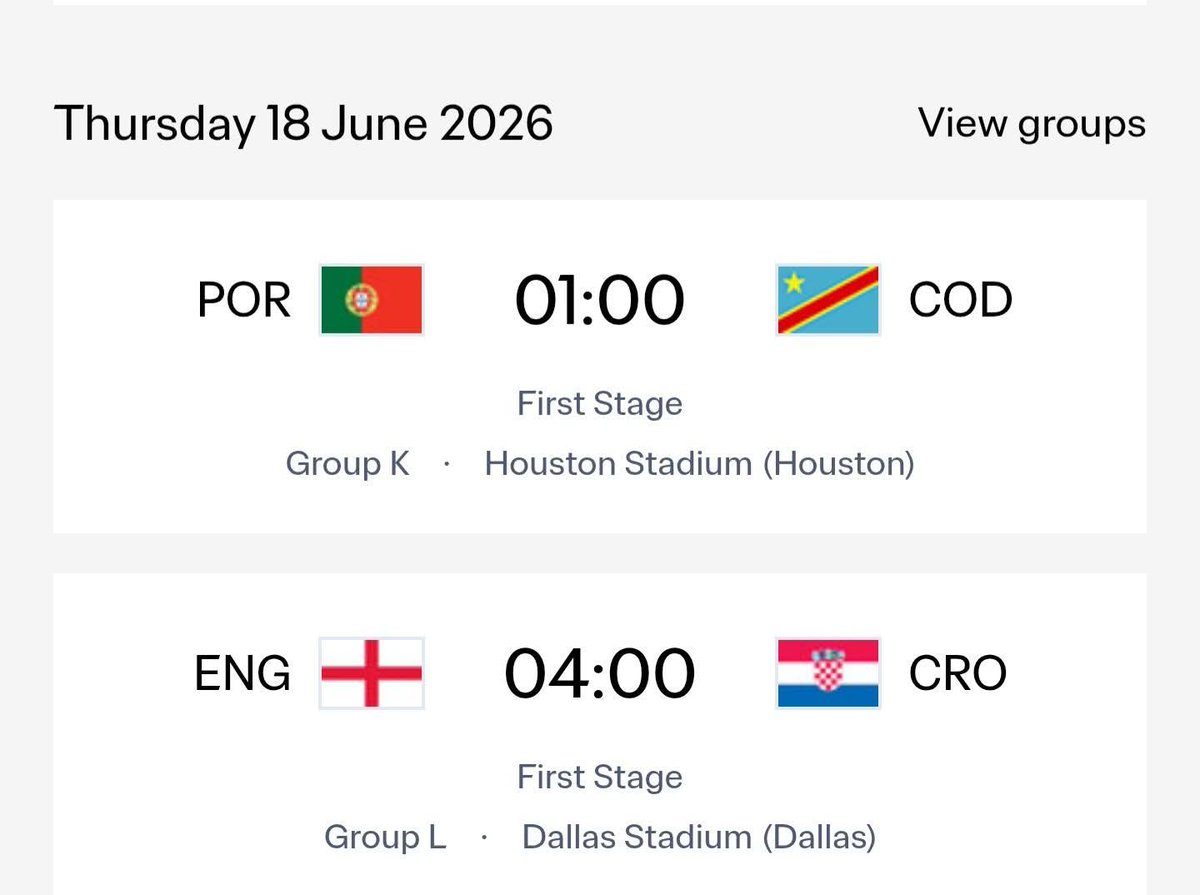Open the 04:00 kickoff match details

click(x=600, y=673)
